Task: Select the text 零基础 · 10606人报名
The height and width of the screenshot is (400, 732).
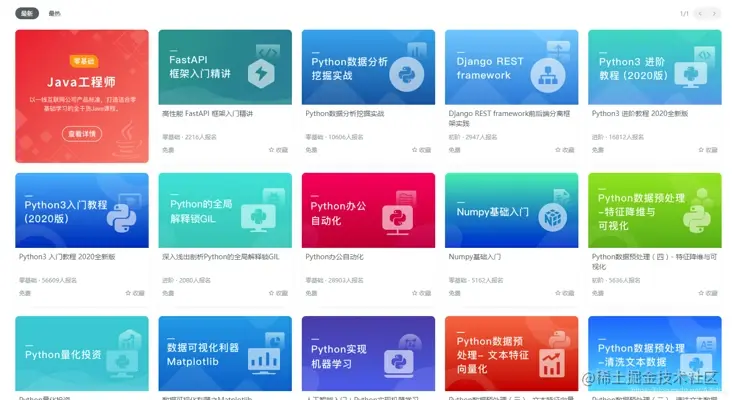Action: click(334, 137)
